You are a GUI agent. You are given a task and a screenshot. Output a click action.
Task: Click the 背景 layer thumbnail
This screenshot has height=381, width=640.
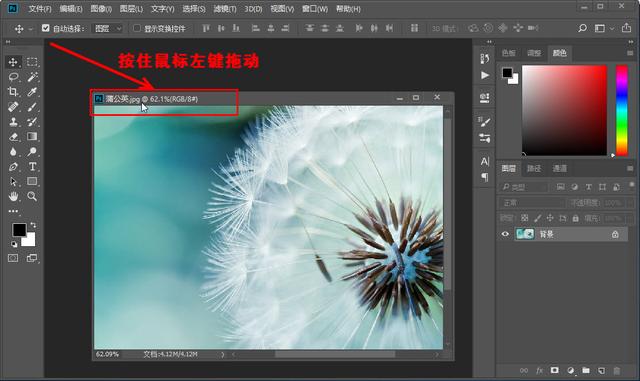click(525, 234)
